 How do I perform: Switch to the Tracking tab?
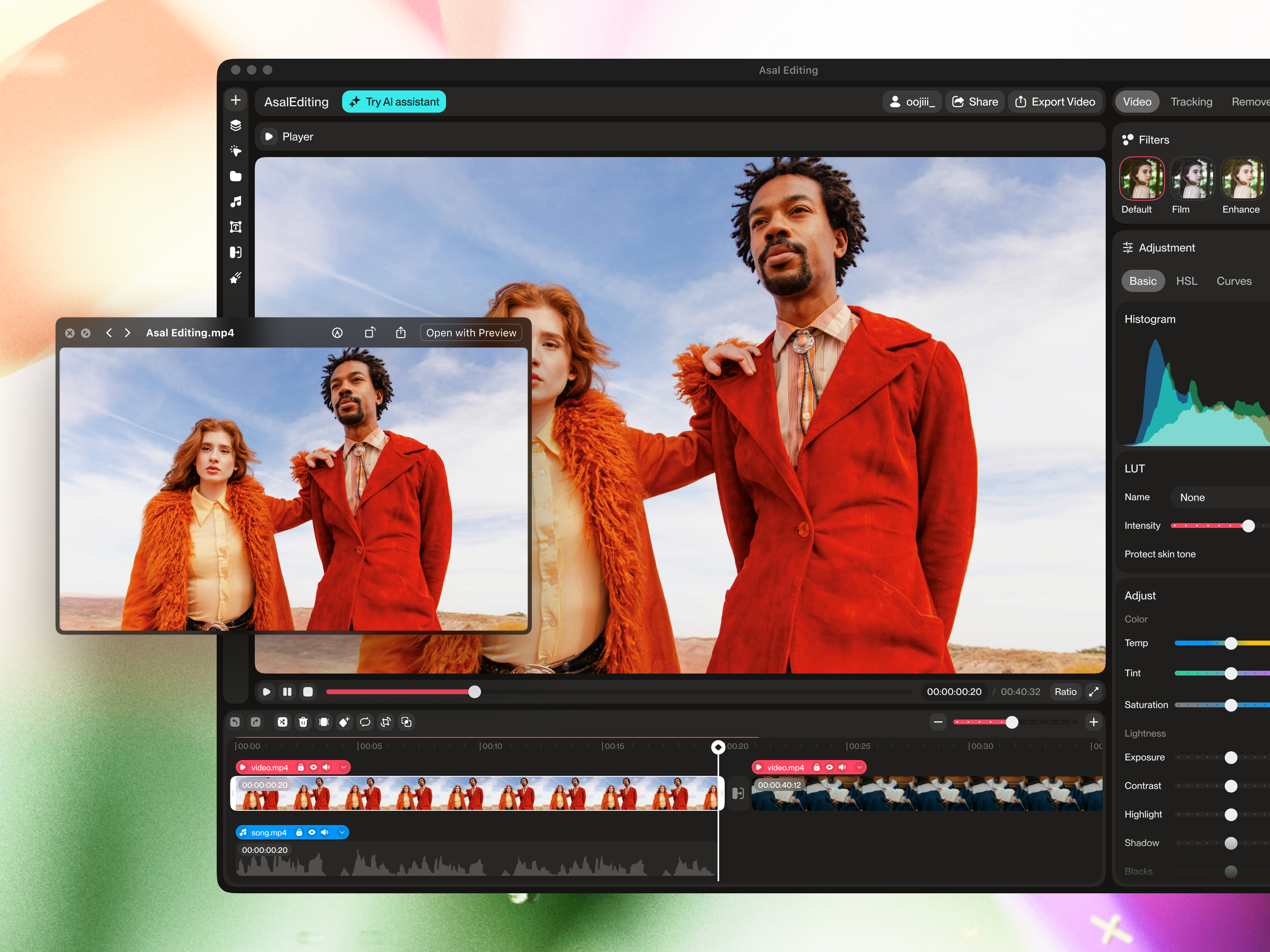(x=1191, y=102)
